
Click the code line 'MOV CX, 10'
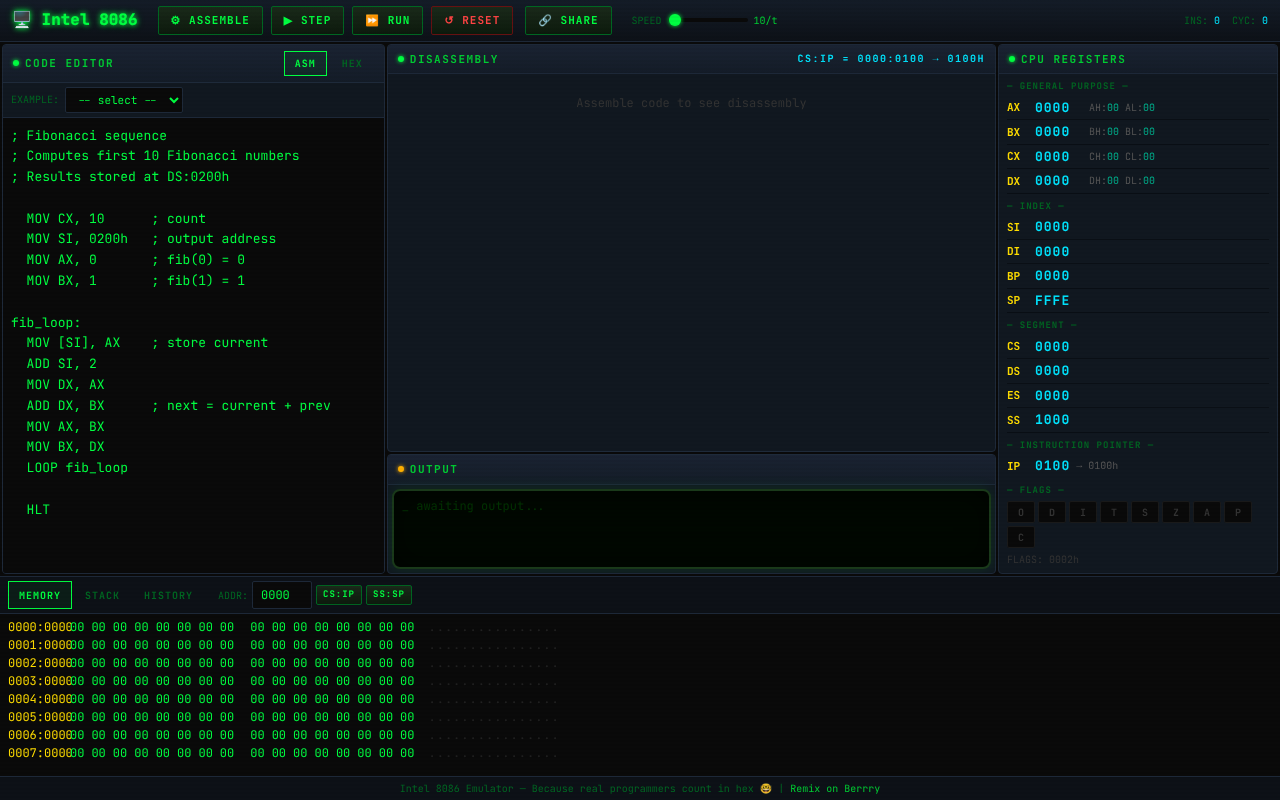point(66,219)
